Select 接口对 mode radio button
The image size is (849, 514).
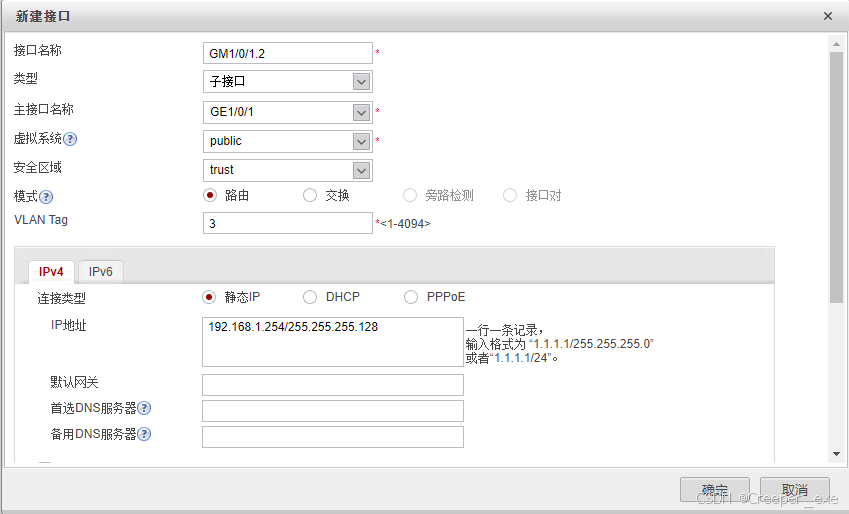pos(510,195)
